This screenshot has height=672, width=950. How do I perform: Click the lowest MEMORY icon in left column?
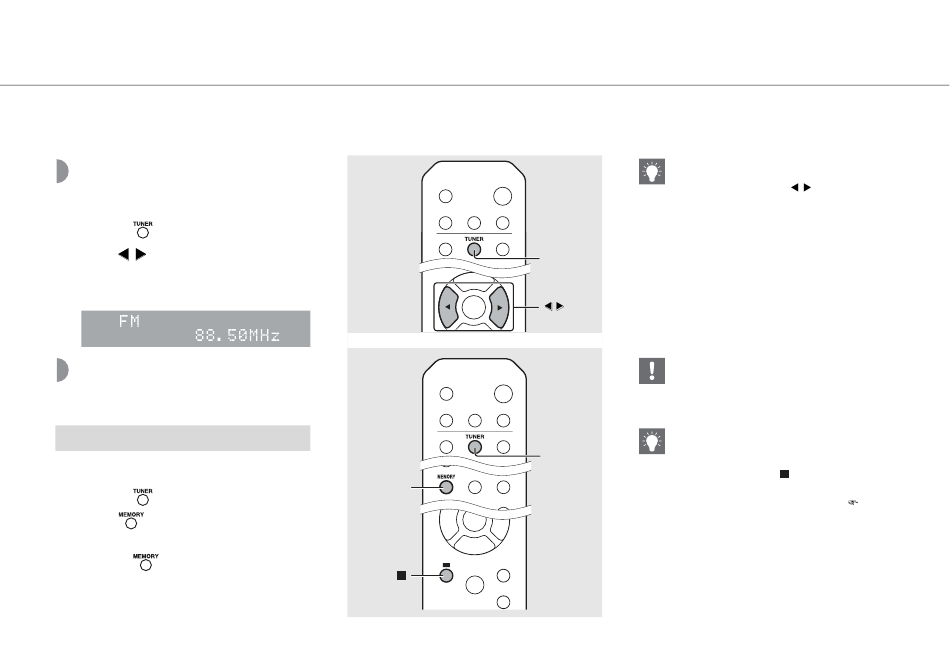145,562
